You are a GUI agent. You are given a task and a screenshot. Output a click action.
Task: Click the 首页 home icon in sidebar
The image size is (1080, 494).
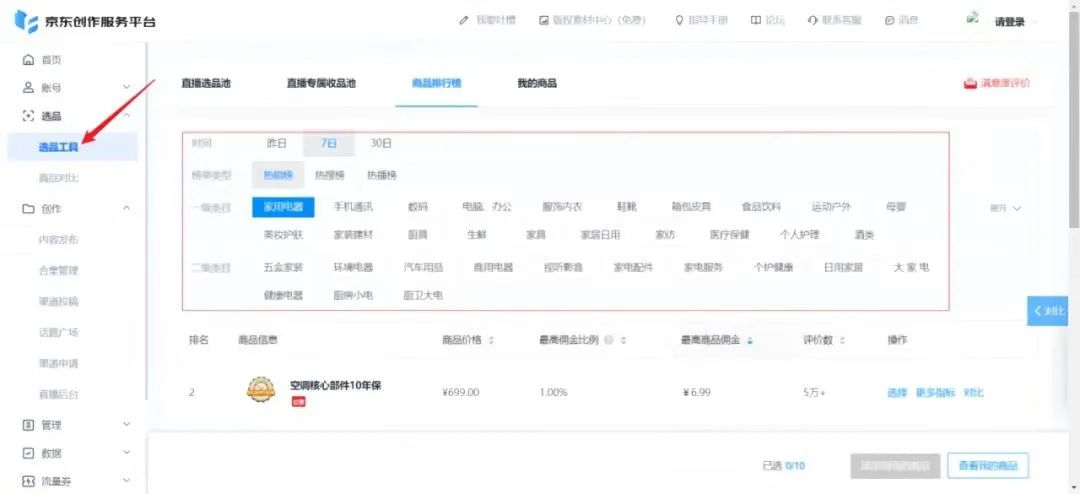pyautogui.click(x=28, y=60)
